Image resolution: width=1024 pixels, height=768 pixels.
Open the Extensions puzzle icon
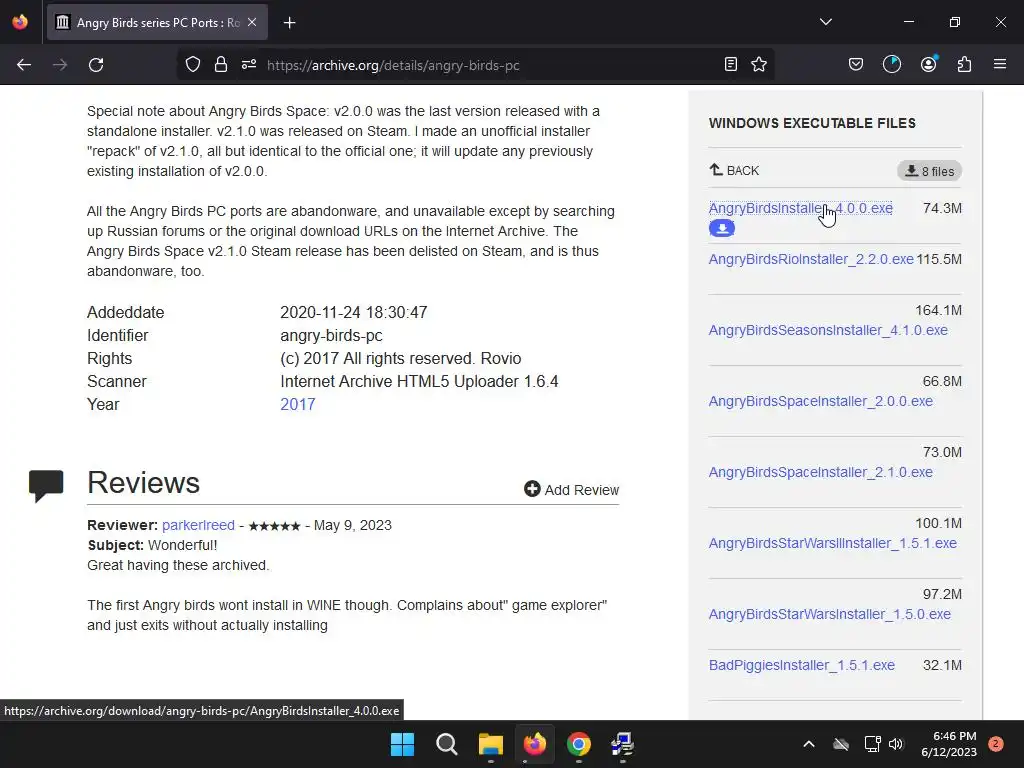(x=964, y=64)
